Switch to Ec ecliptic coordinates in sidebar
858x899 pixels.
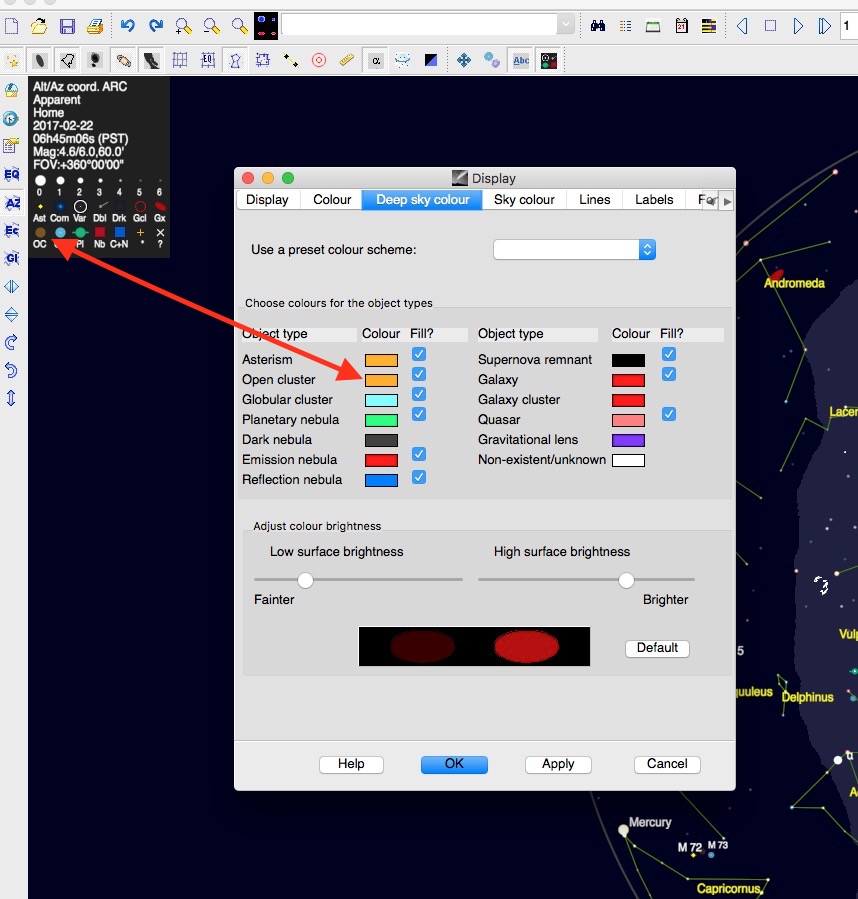(11, 230)
